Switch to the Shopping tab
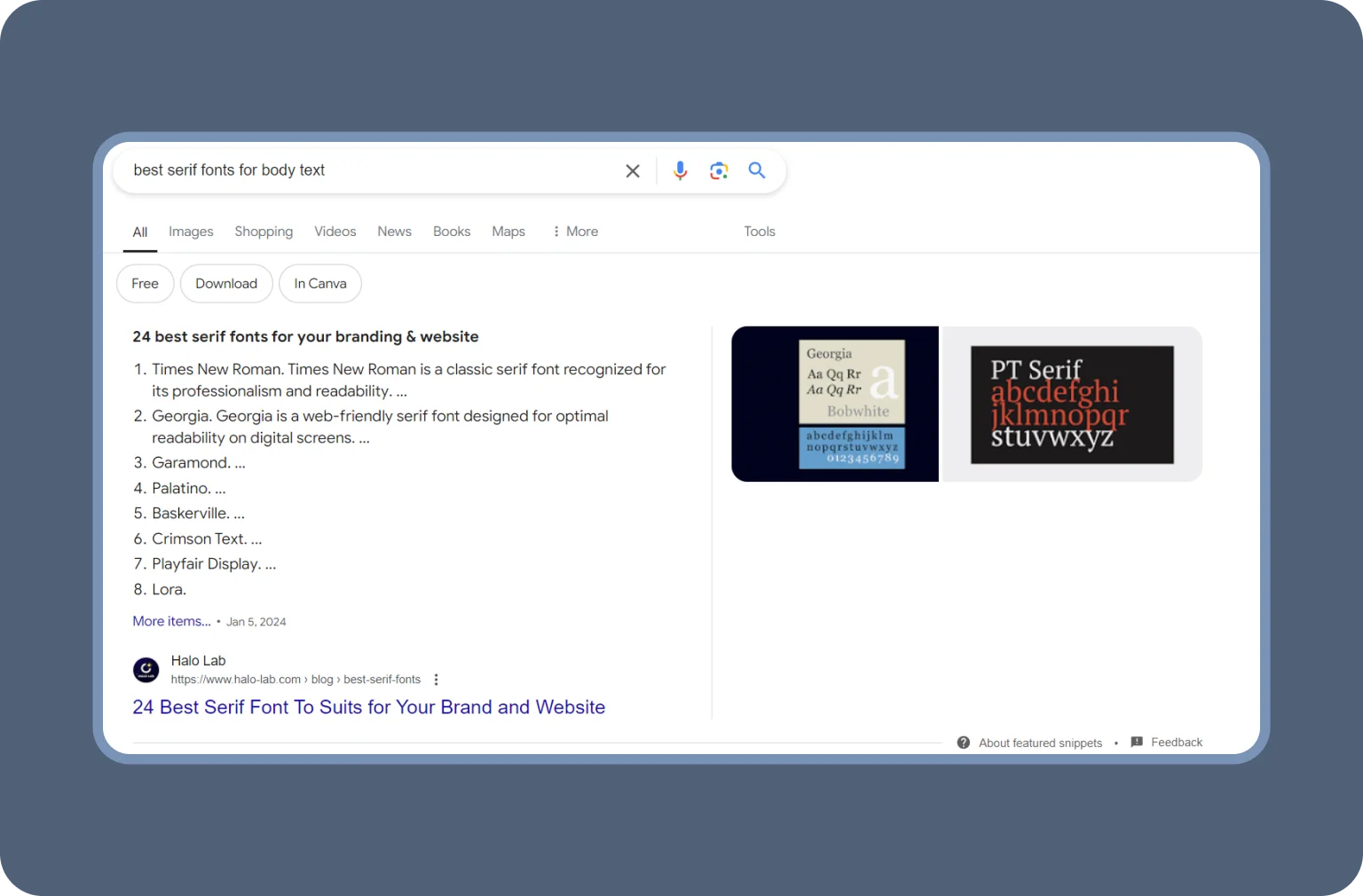This screenshot has height=896, width=1363. [264, 232]
